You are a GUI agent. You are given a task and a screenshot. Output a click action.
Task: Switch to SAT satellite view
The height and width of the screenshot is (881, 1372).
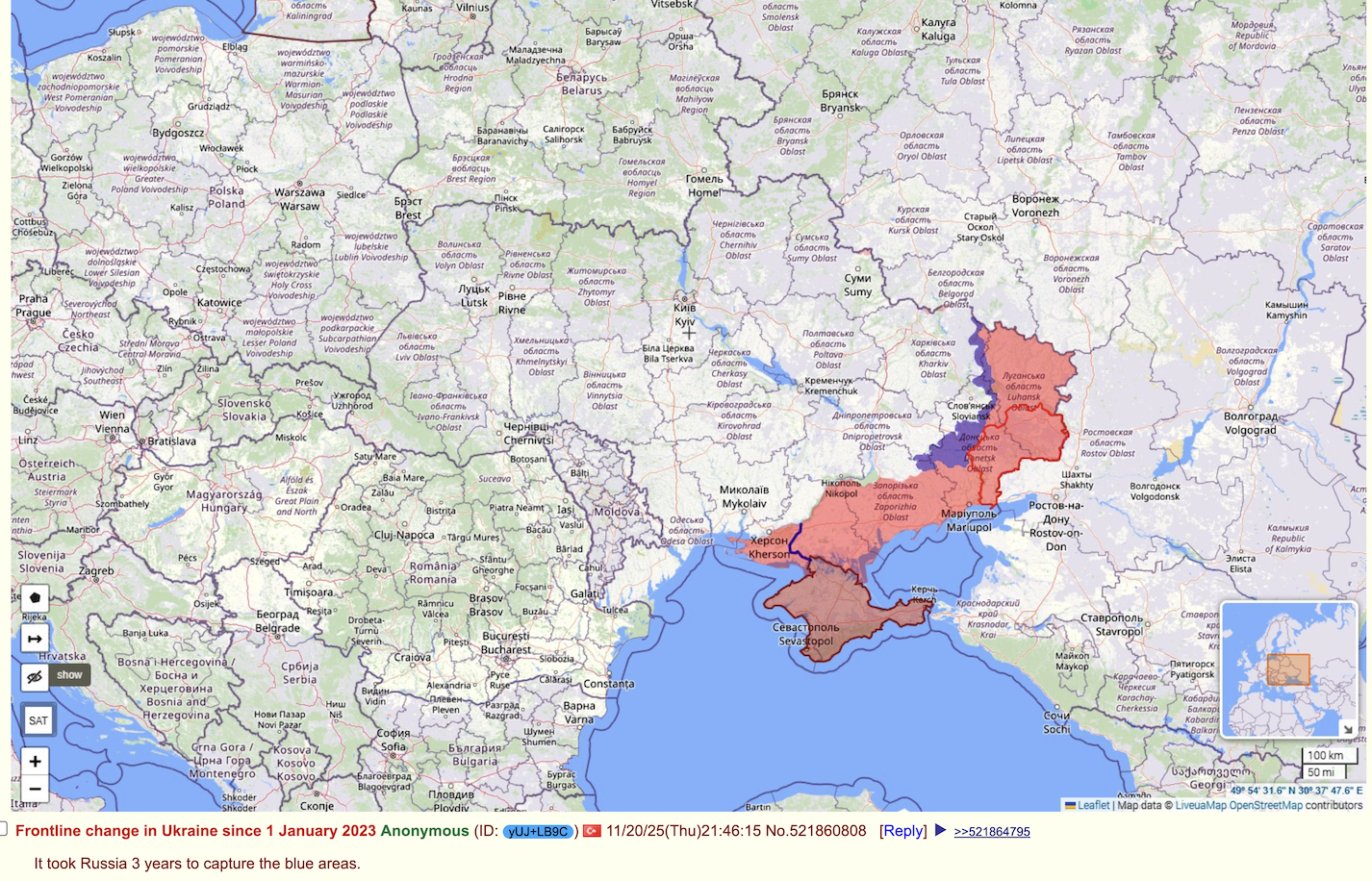pos(38,719)
